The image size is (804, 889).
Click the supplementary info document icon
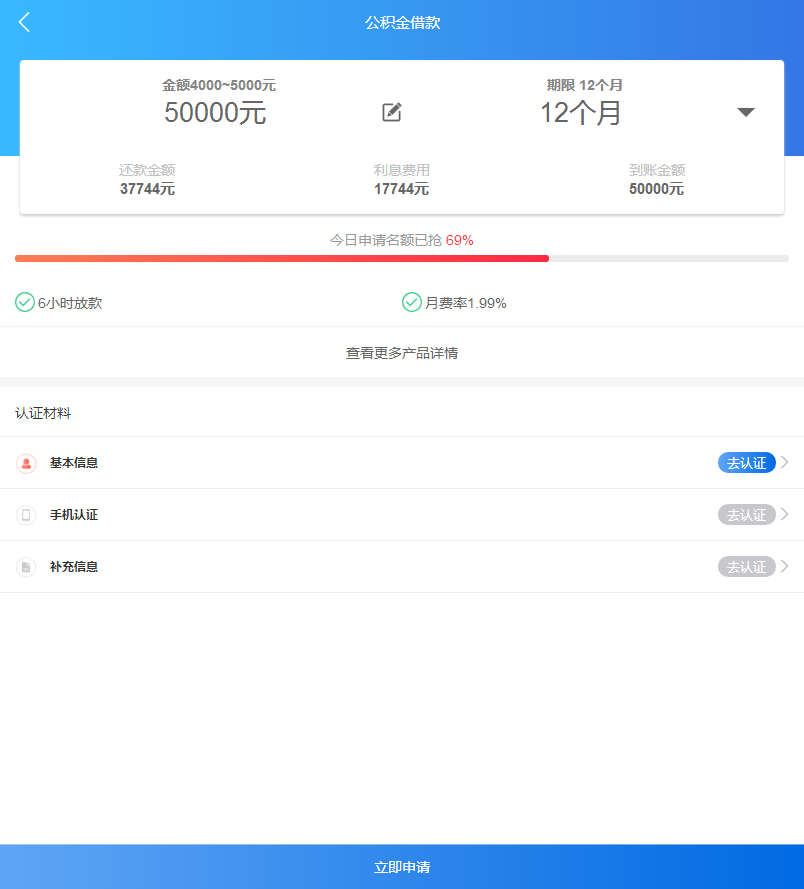click(26, 567)
